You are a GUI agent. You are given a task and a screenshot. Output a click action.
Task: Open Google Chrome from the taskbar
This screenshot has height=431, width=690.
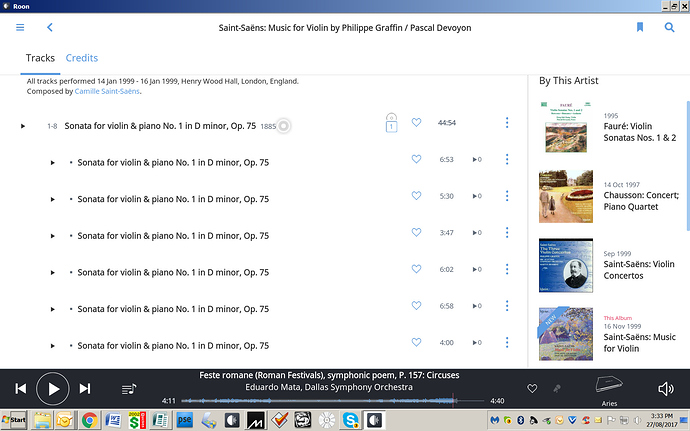tap(89, 420)
